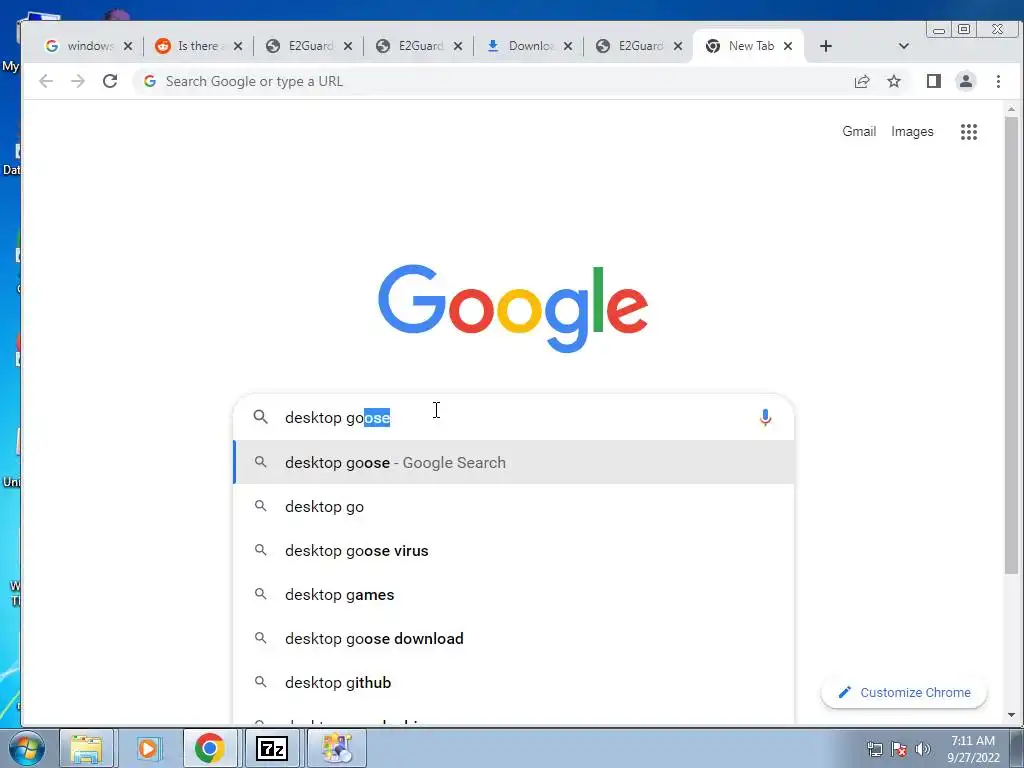
Task: Open the clock showing 7:11 AM
Action: tap(973, 748)
